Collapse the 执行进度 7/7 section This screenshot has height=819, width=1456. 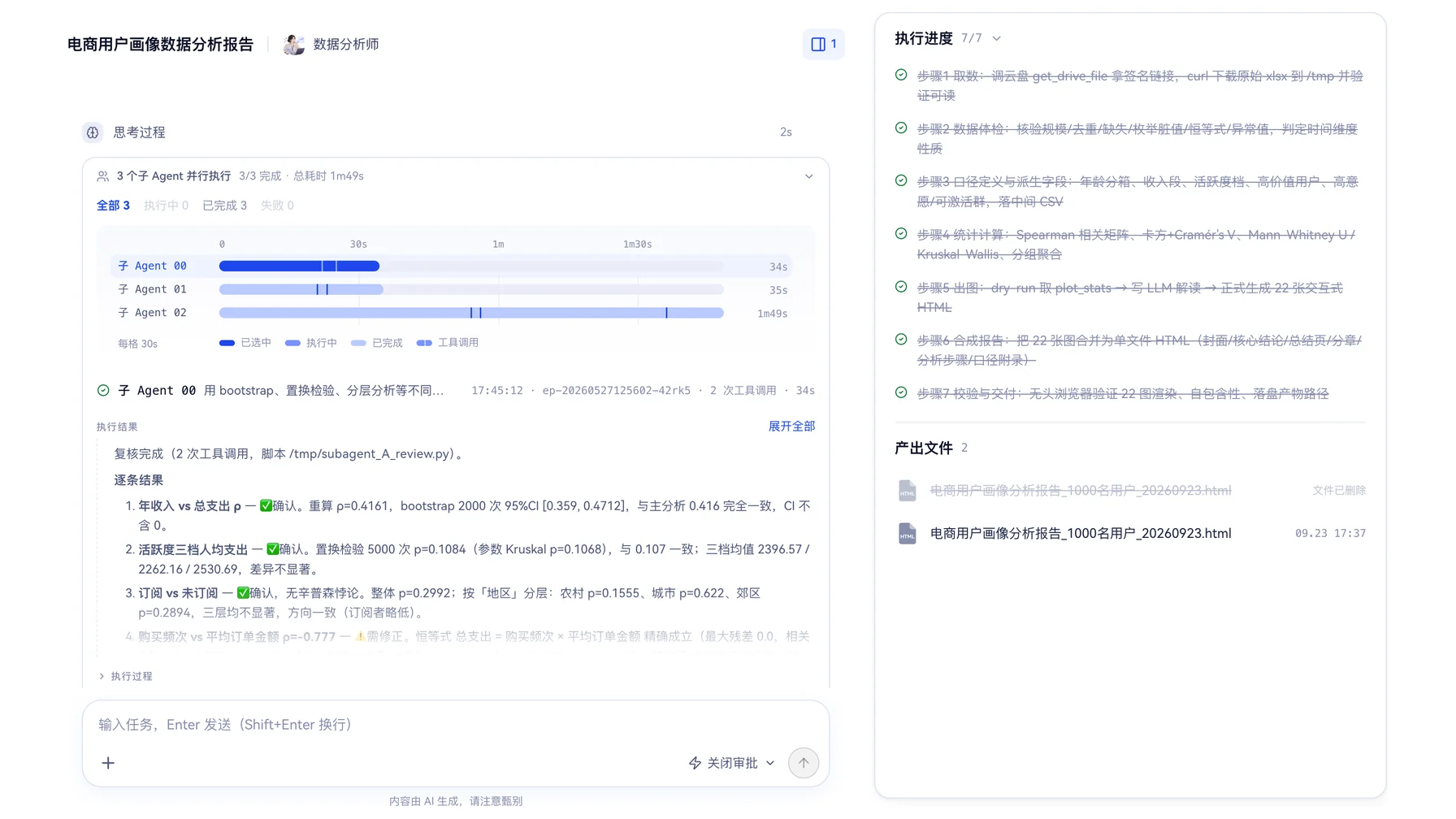pos(997,38)
